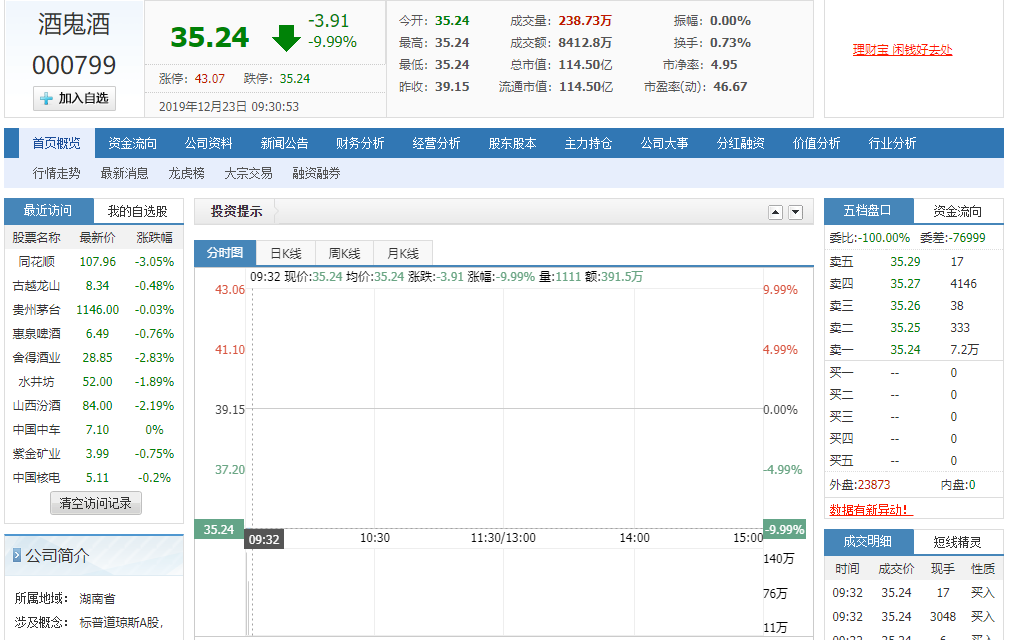This screenshot has width=1009, height=640.
Task: Click 标普道琼斯A股 concept link
Action: click(x=120, y=623)
